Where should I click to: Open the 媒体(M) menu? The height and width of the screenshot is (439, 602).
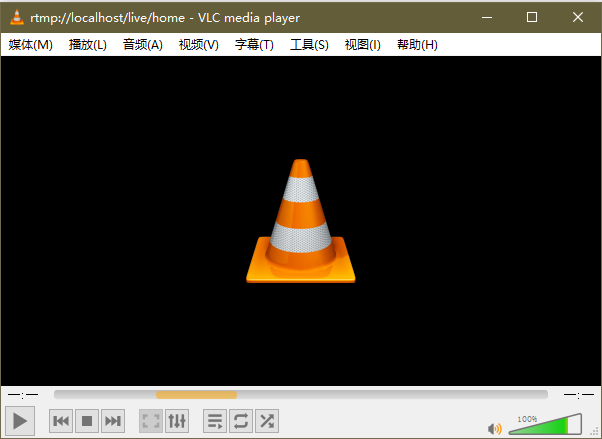click(x=30, y=45)
